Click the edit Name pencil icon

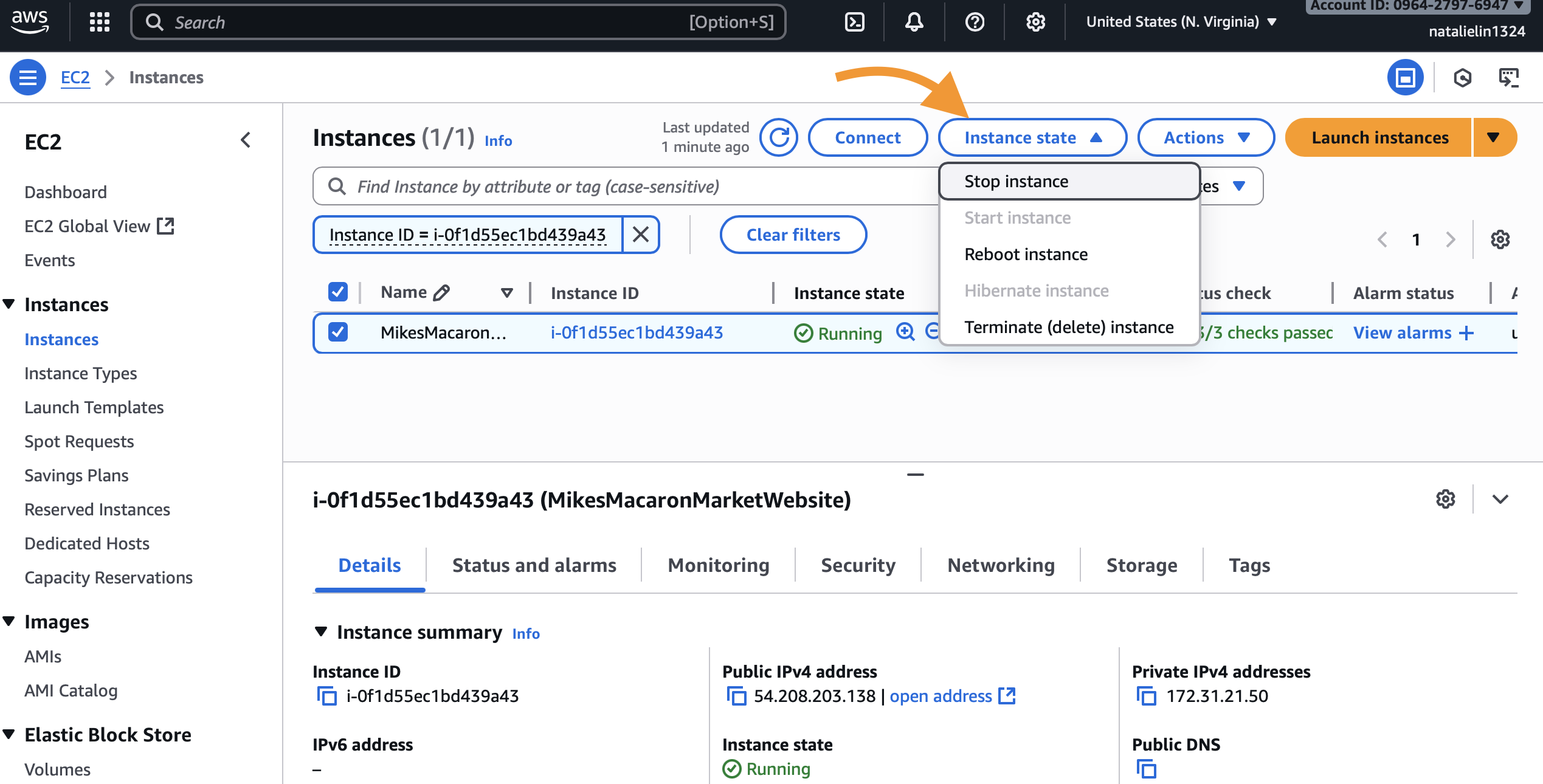[x=442, y=293]
